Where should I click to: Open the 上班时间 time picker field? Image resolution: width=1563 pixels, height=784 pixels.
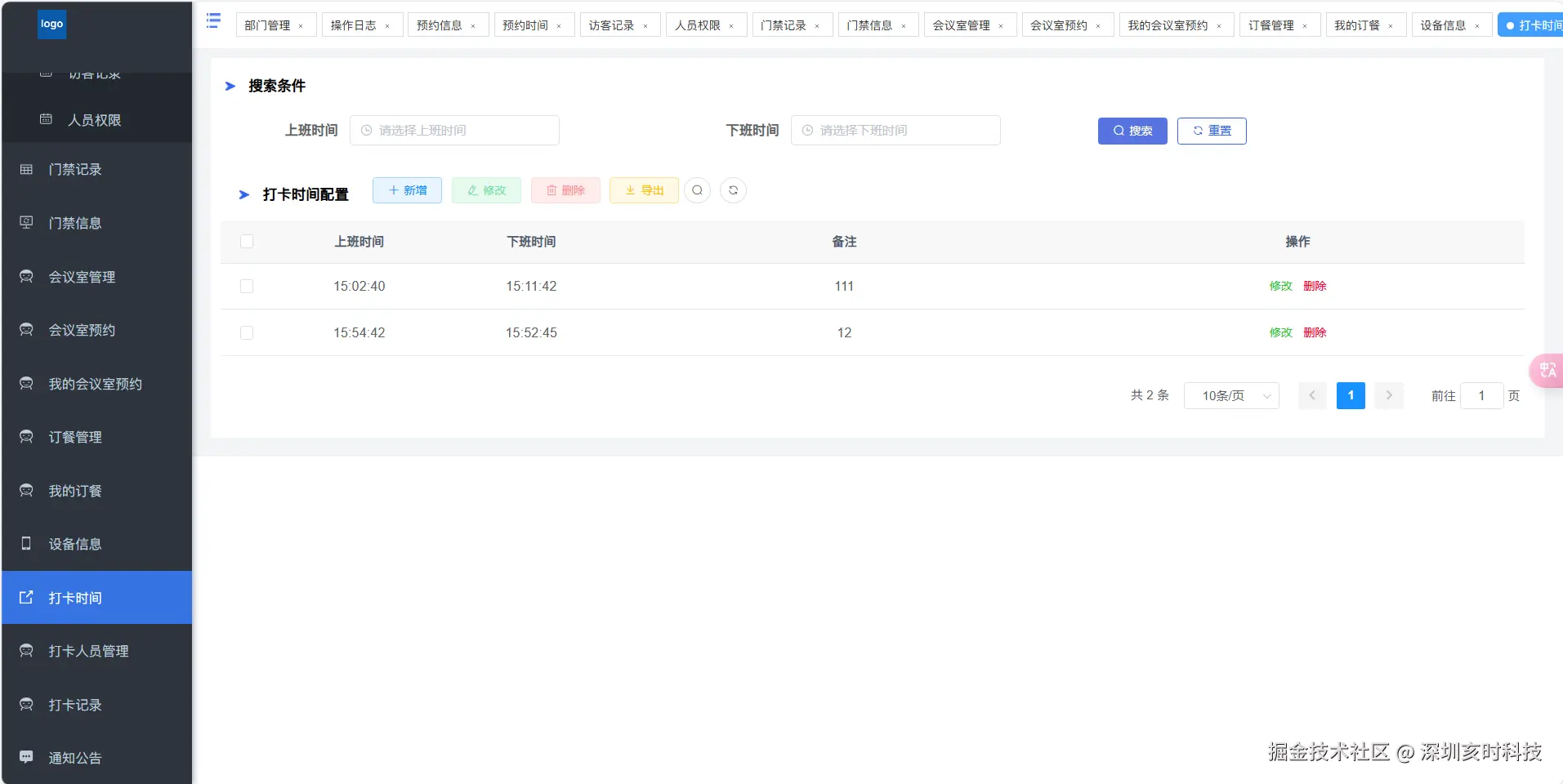click(454, 130)
